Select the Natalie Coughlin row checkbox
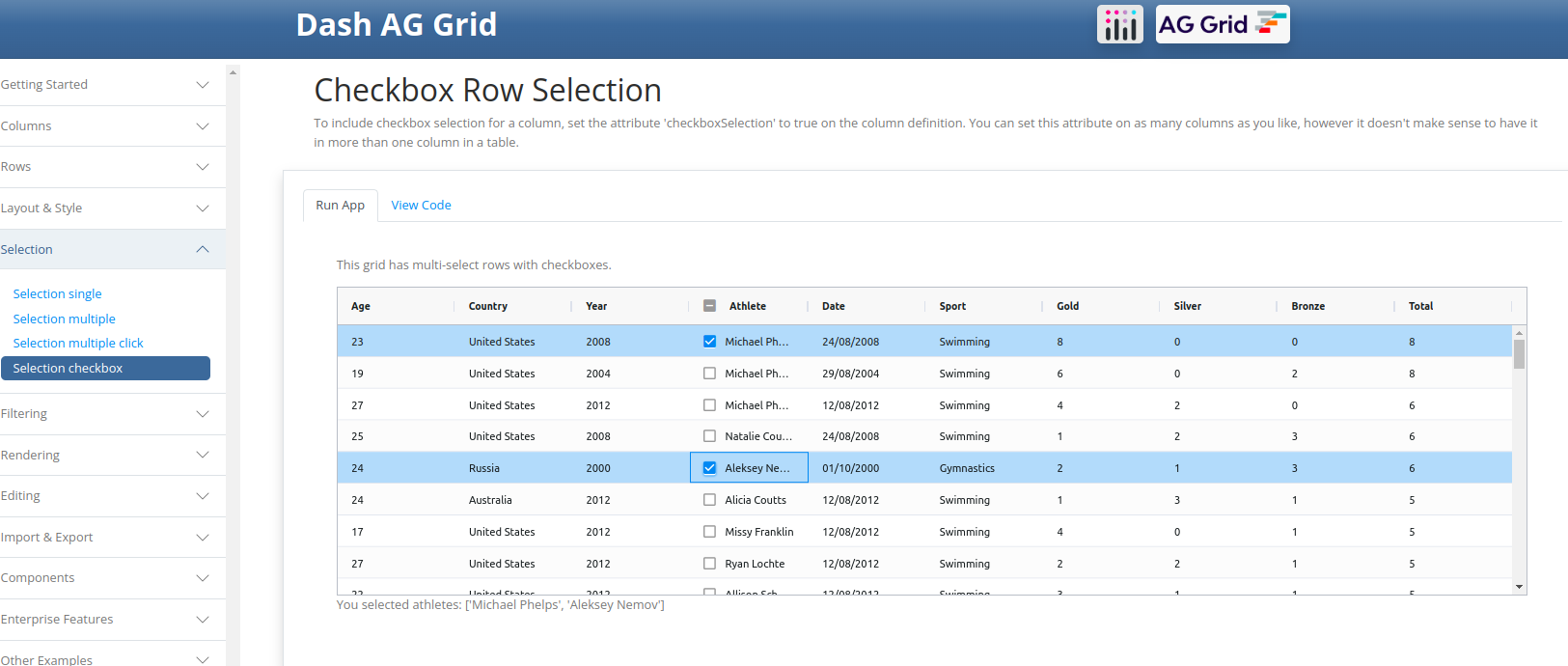 (x=709, y=436)
